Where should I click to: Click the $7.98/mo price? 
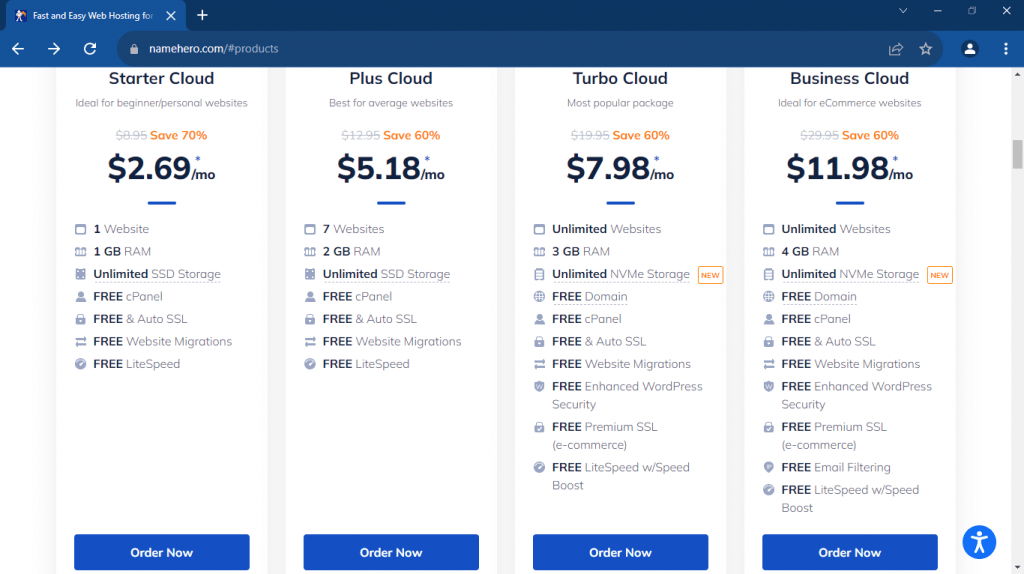[620, 168]
